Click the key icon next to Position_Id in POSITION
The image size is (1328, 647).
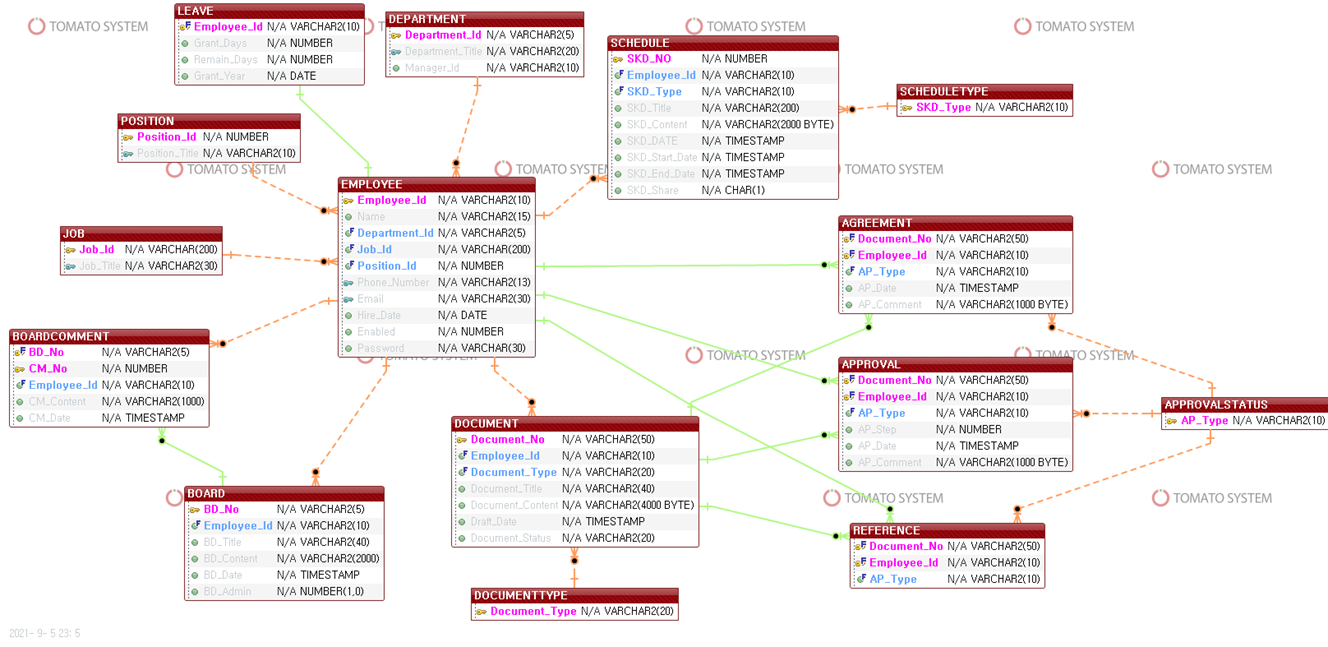pyautogui.click(x=128, y=137)
